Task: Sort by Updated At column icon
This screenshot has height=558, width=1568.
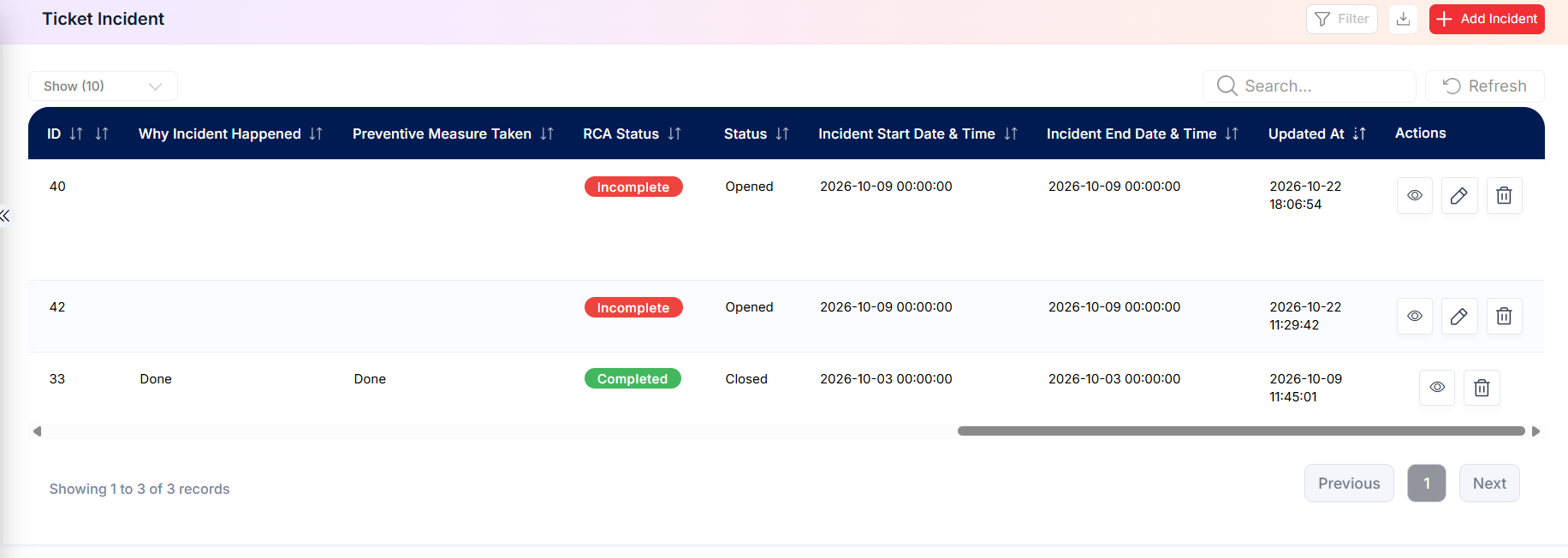Action: point(1359,134)
